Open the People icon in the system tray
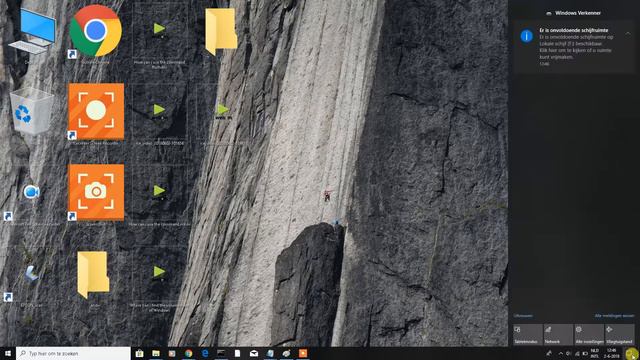This screenshot has width=640, height=360. coord(549,353)
